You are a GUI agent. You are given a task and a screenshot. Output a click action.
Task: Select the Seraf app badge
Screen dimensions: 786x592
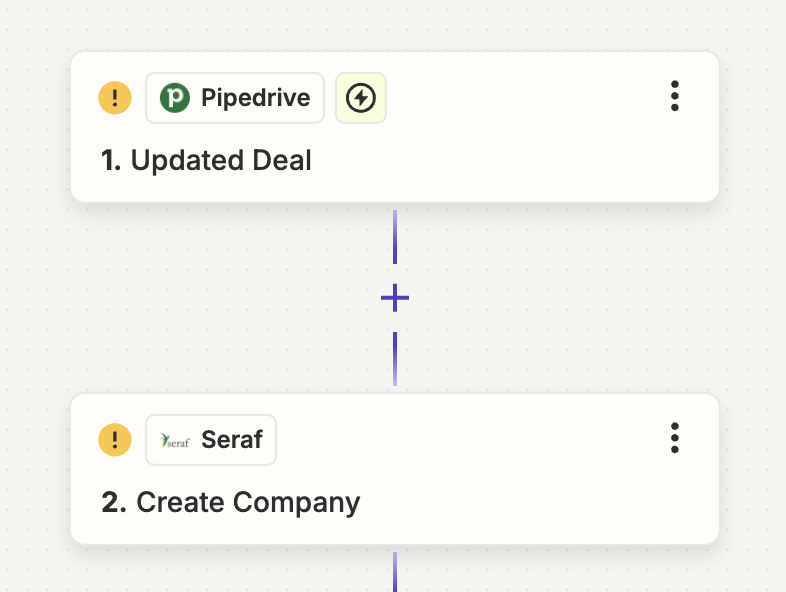click(x=211, y=440)
